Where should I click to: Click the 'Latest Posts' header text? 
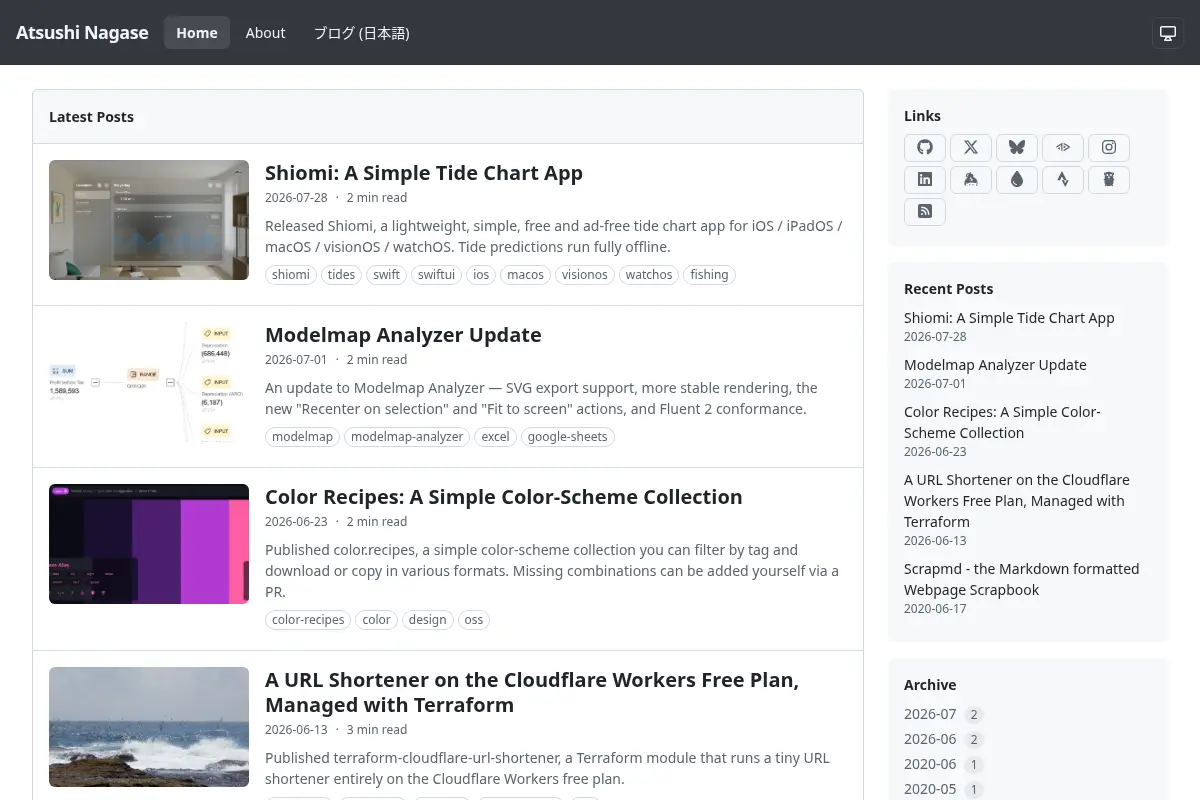point(91,117)
